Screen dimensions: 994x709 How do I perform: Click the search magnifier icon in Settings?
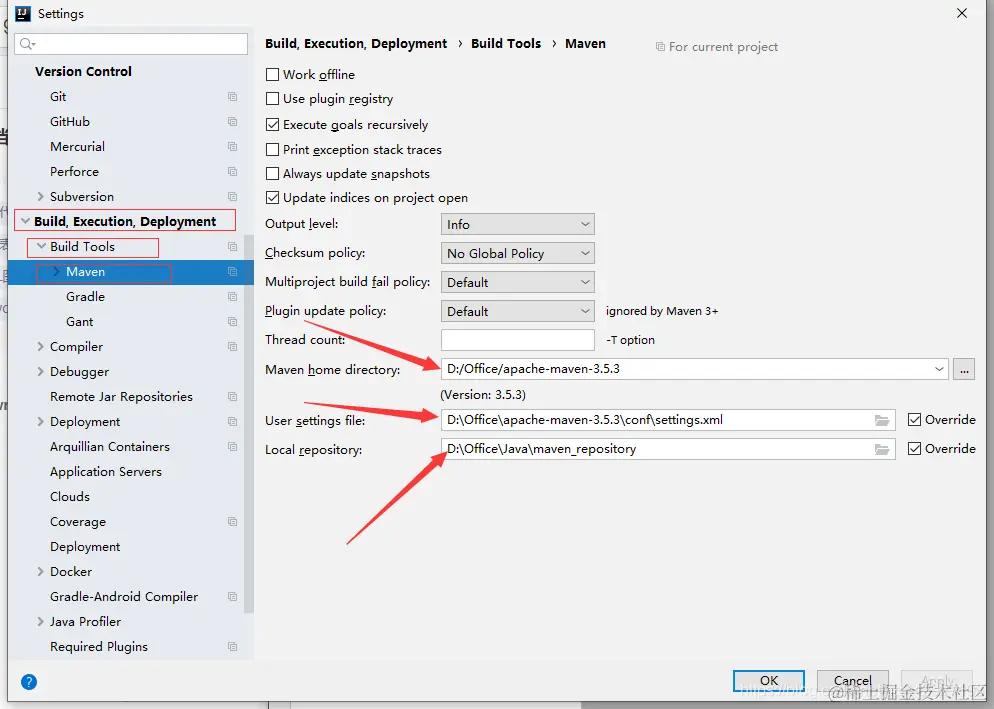coord(27,44)
